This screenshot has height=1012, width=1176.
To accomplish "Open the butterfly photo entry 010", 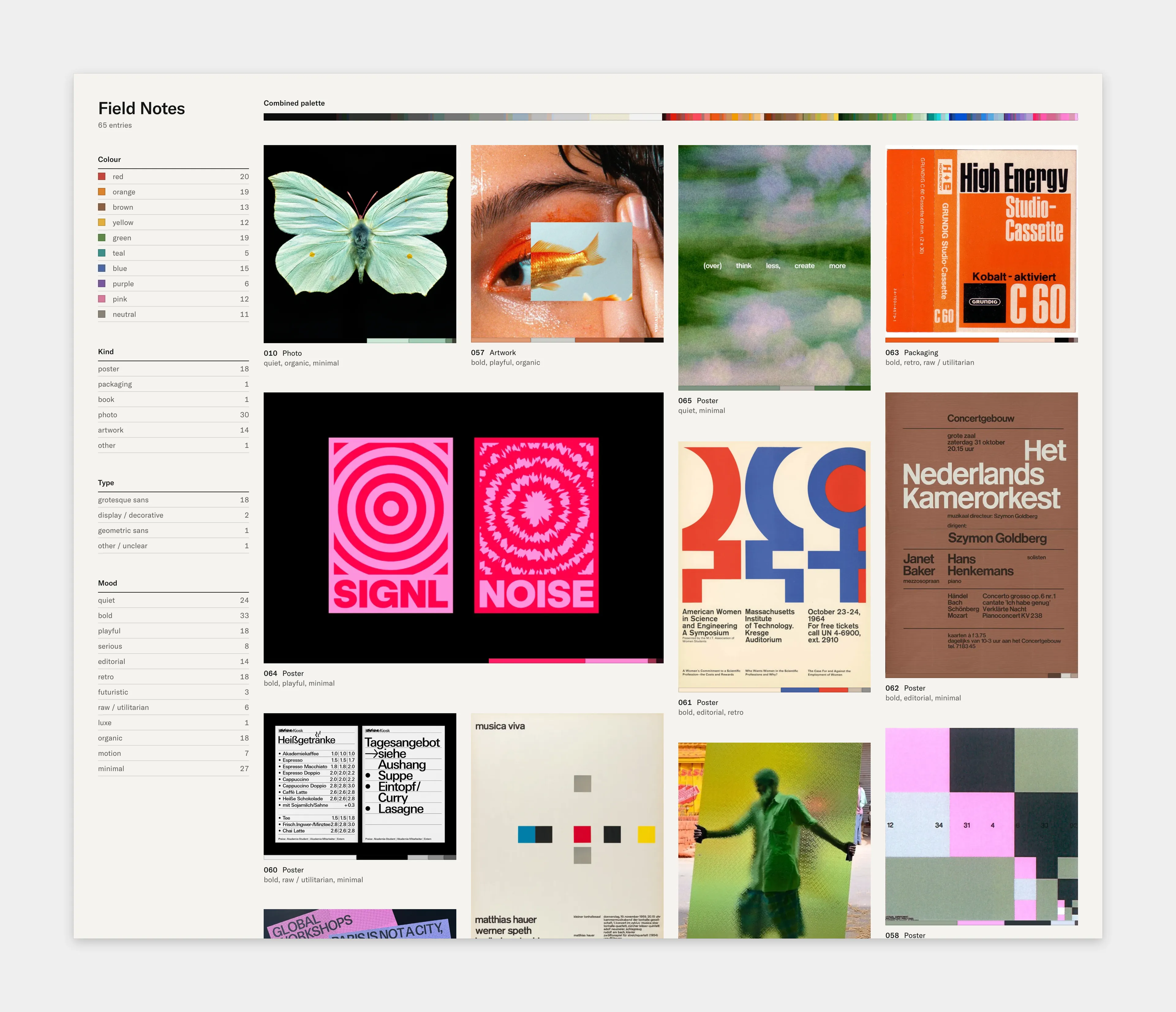I will [x=360, y=244].
